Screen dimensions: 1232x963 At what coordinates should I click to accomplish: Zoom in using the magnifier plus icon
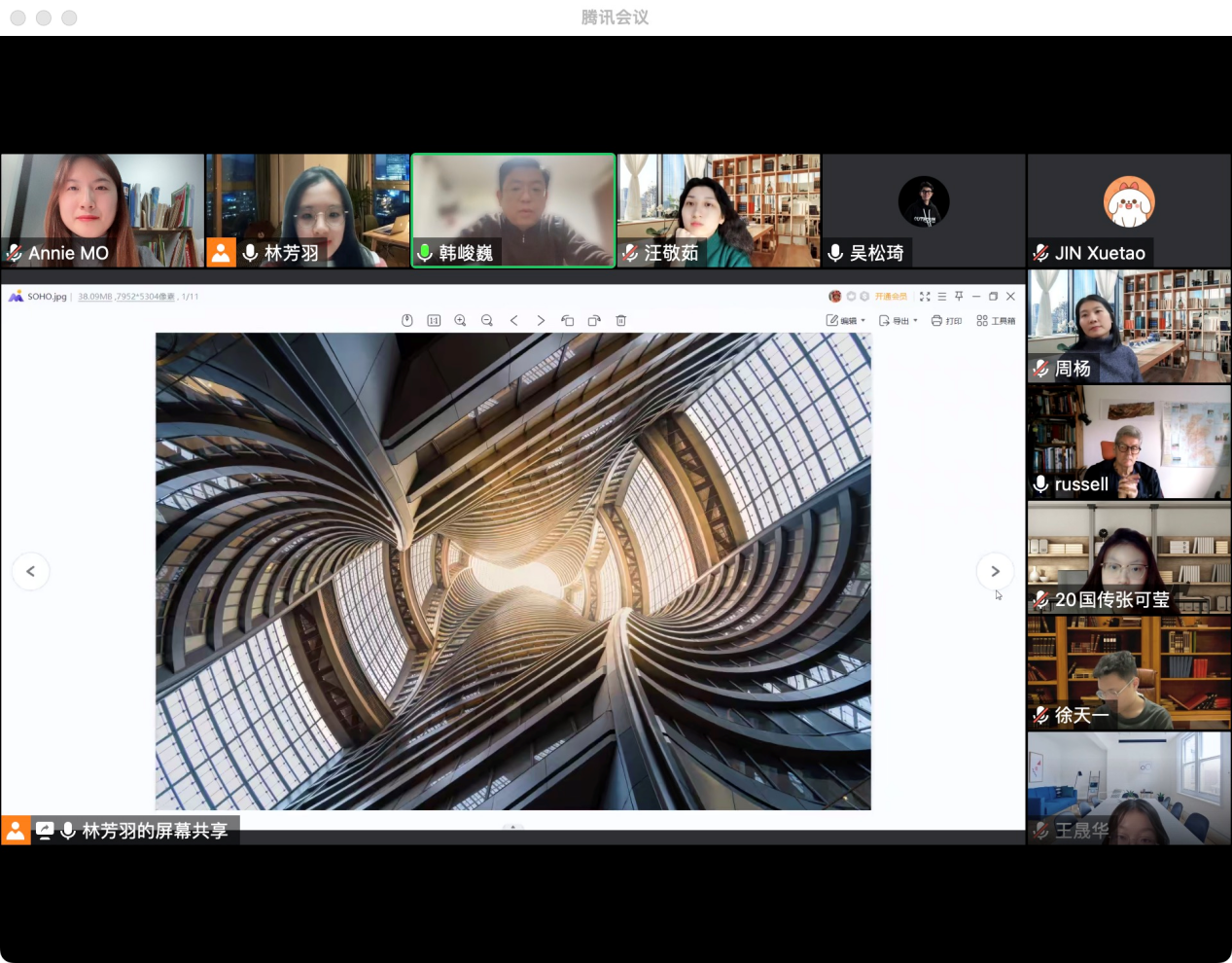point(460,320)
